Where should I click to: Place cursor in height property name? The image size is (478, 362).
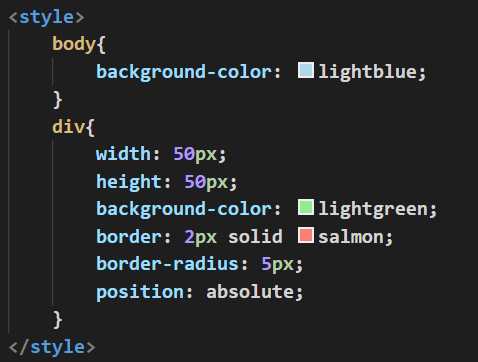(x=129, y=182)
